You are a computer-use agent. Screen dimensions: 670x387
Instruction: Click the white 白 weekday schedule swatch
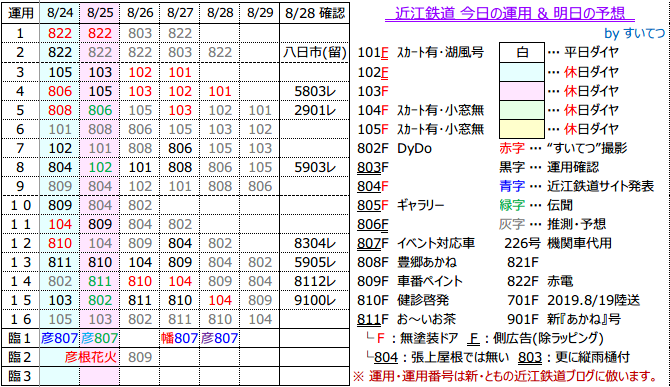[x=522, y=53]
